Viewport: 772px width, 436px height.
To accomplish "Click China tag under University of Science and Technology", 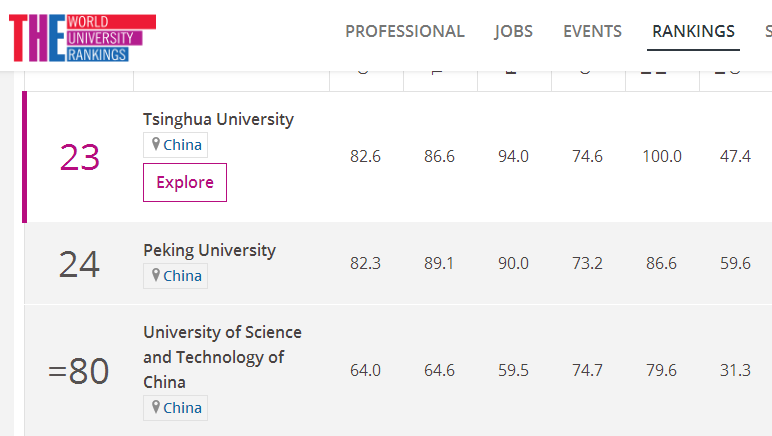I will click(x=176, y=407).
